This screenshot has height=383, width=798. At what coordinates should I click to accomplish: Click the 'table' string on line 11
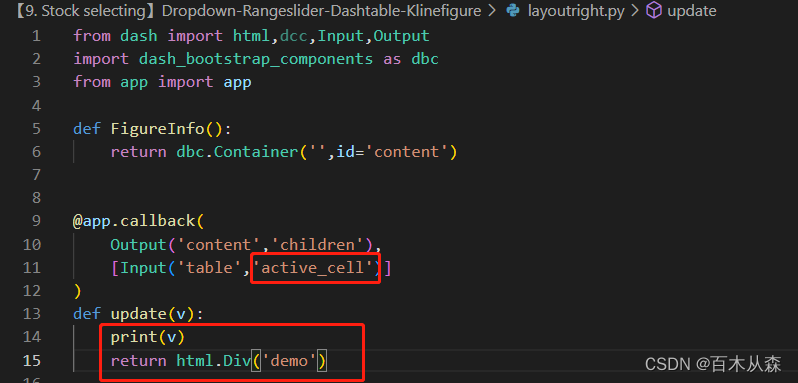pyautogui.click(x=209, y=268)
